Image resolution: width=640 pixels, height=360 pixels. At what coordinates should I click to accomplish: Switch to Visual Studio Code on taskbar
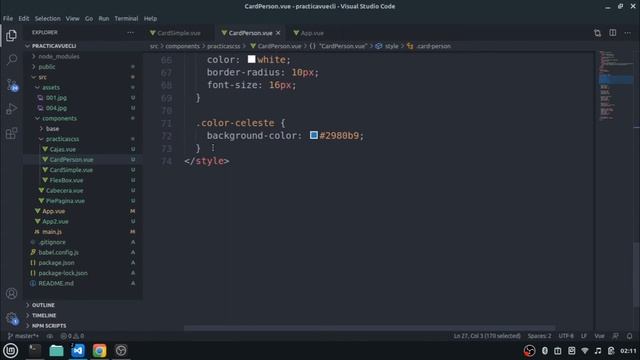coord(78,351)
